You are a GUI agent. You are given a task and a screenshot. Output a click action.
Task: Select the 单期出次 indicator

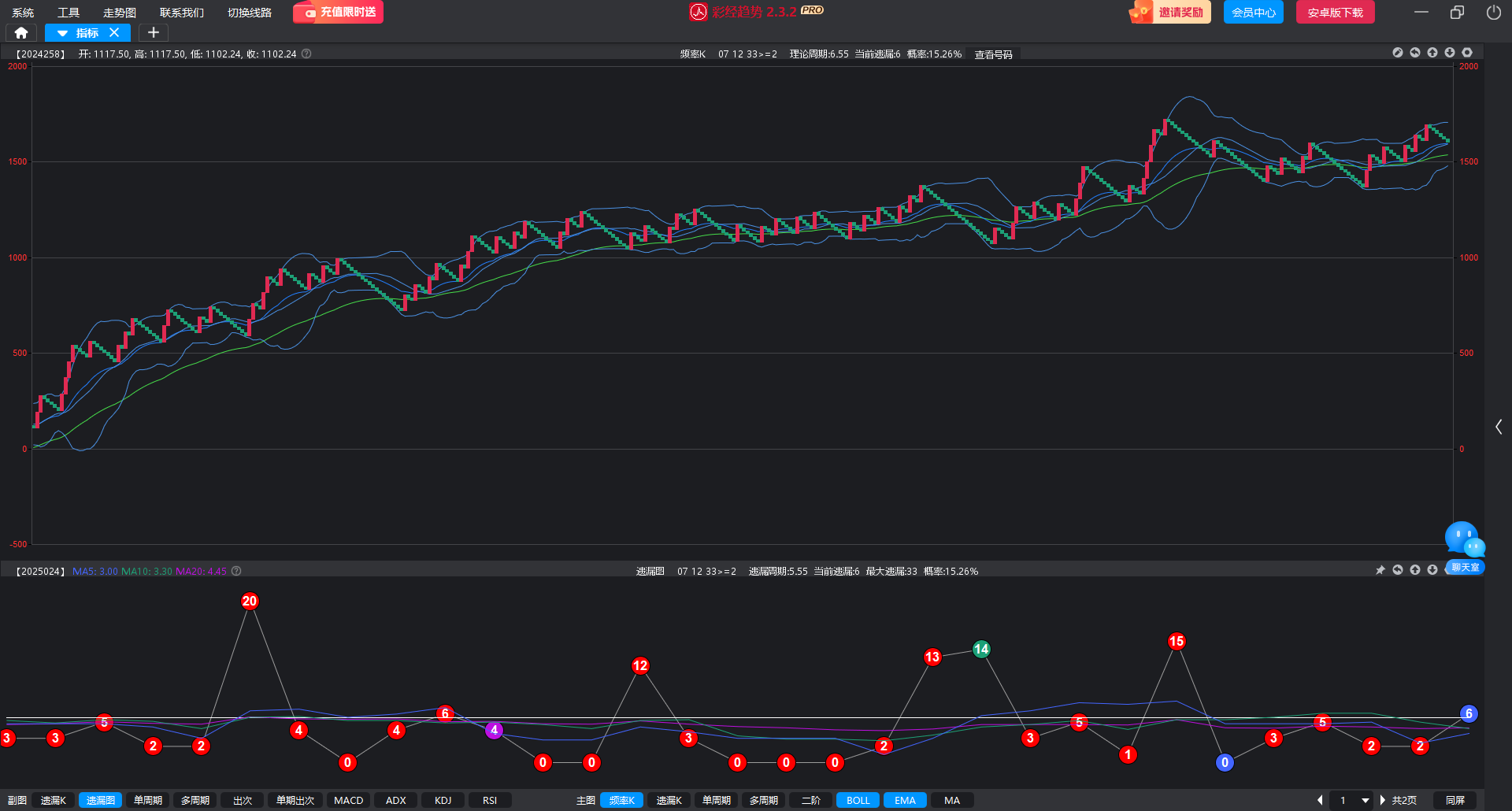(x=295, y=800)
